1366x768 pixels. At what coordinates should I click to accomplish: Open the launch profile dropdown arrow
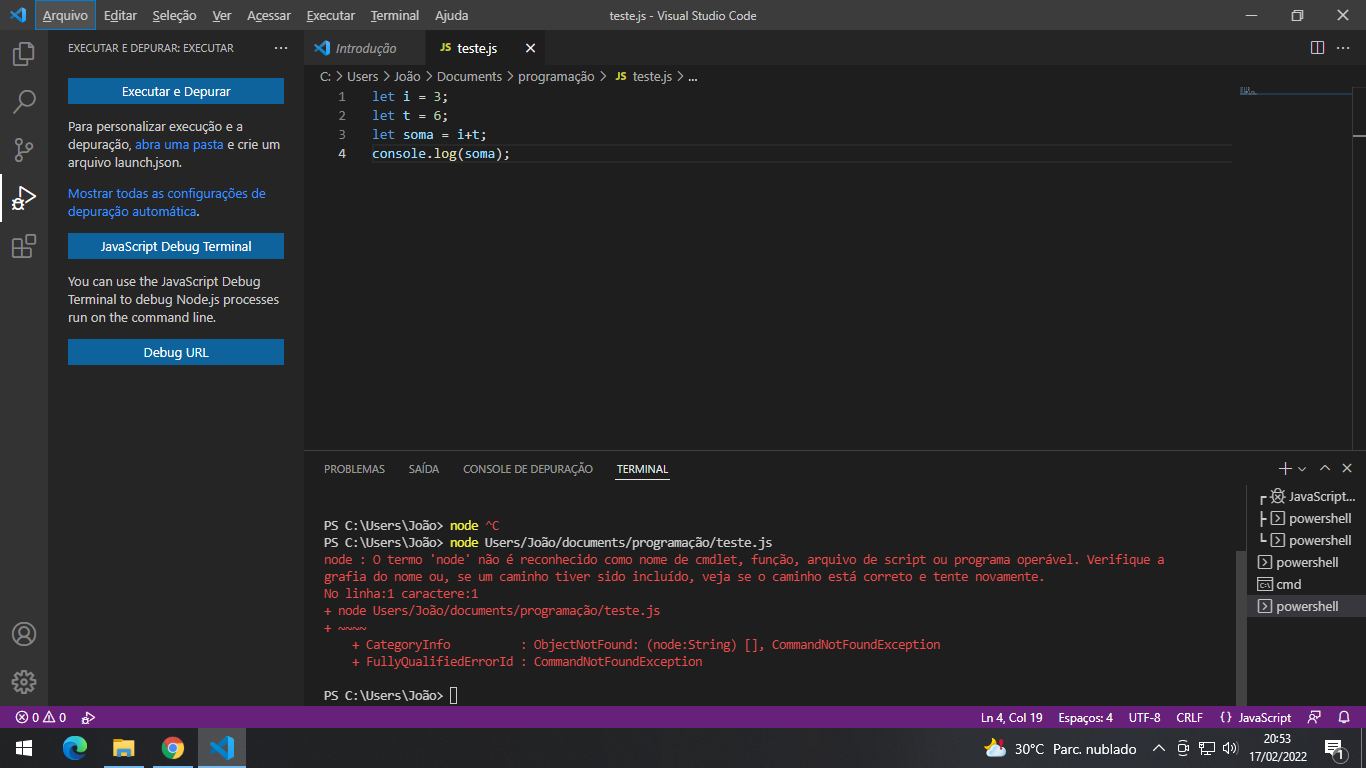[1301, 468]
